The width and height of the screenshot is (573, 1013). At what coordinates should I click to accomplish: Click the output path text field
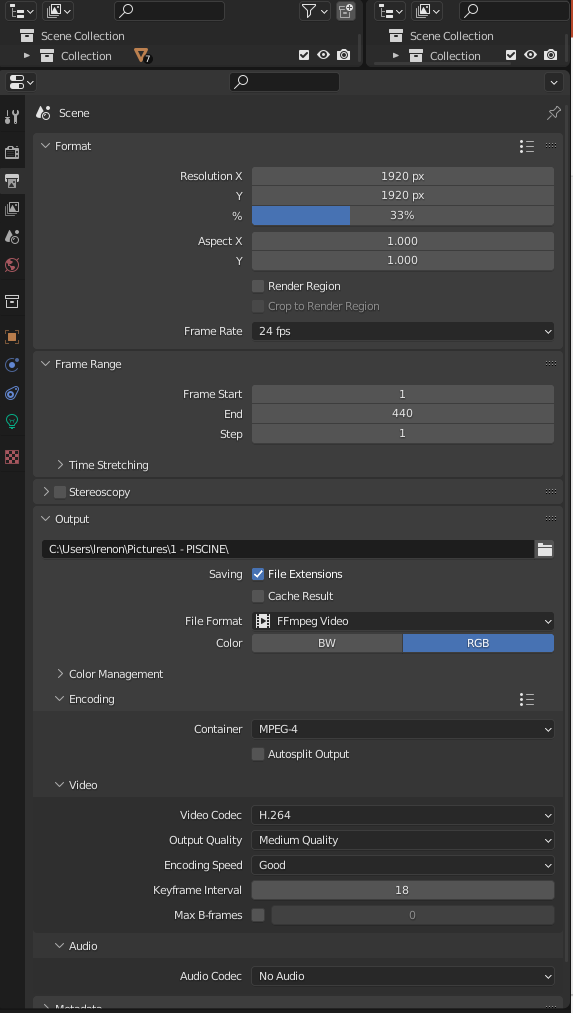288,550
